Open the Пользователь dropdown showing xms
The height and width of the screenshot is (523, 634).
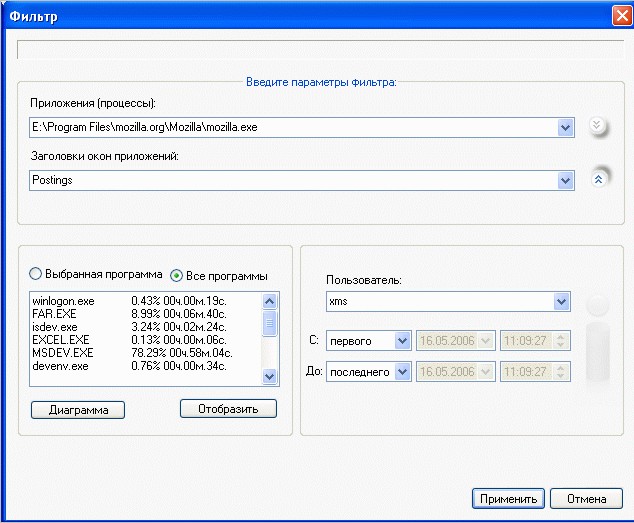click(x=562, y=301)
